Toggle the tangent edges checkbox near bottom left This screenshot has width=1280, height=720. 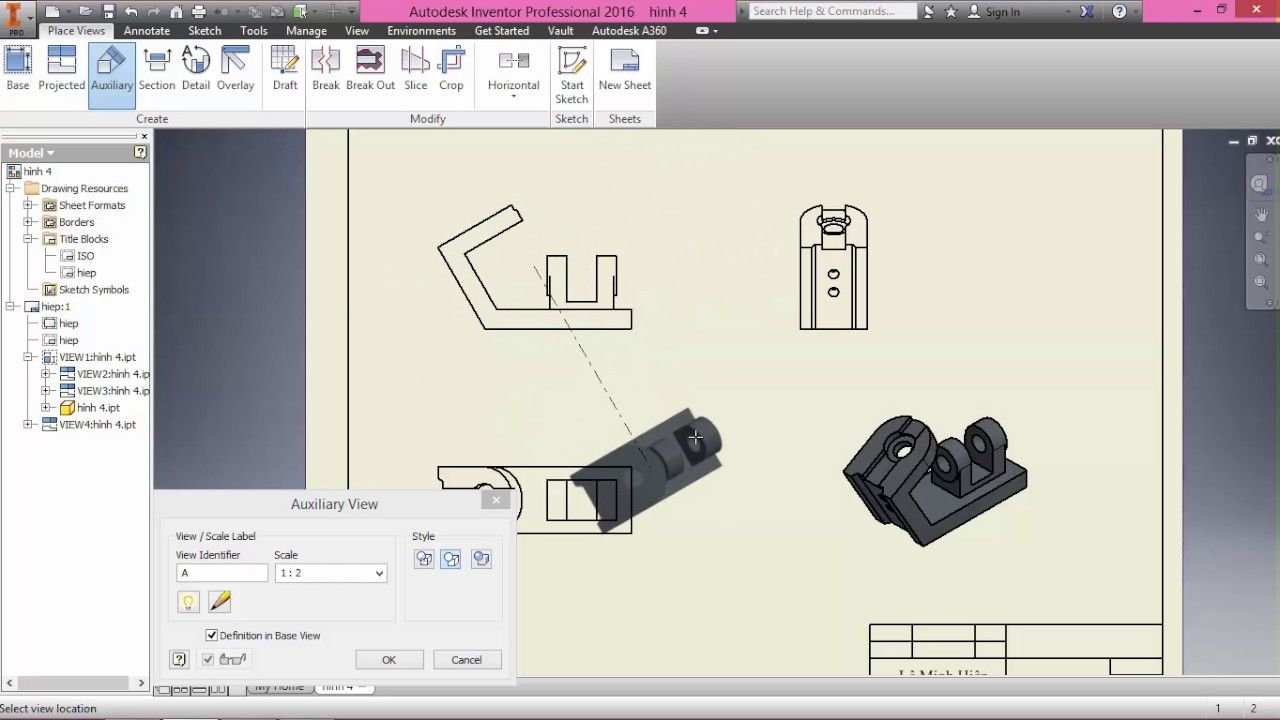tap(207, 659)
